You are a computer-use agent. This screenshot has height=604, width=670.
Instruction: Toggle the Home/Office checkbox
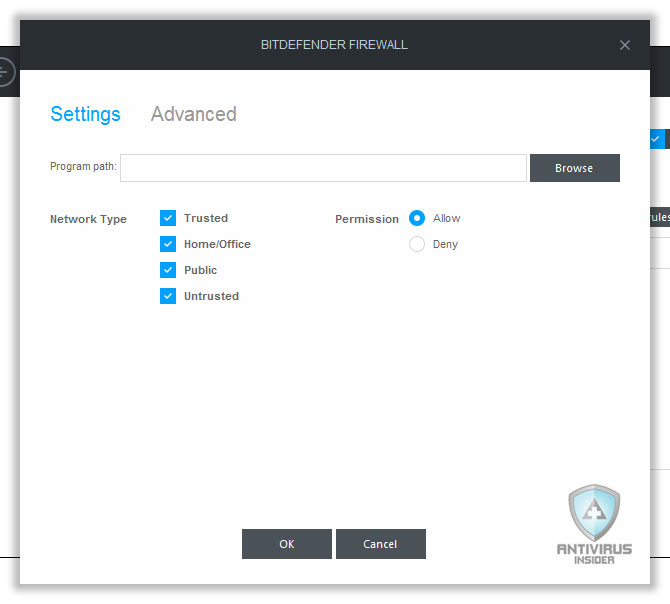coord(168,244)
